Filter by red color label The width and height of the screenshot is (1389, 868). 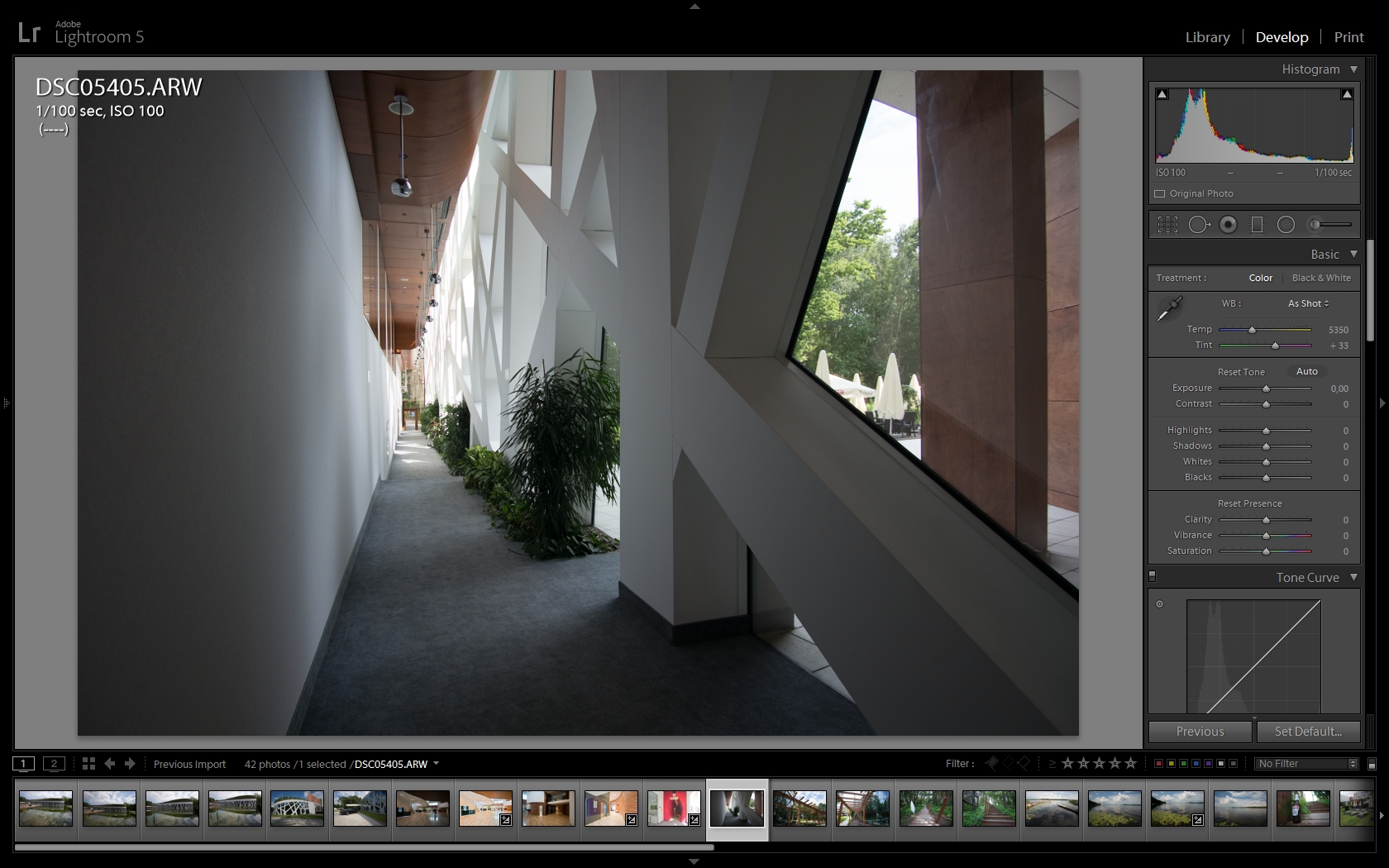coord(1159,764)
